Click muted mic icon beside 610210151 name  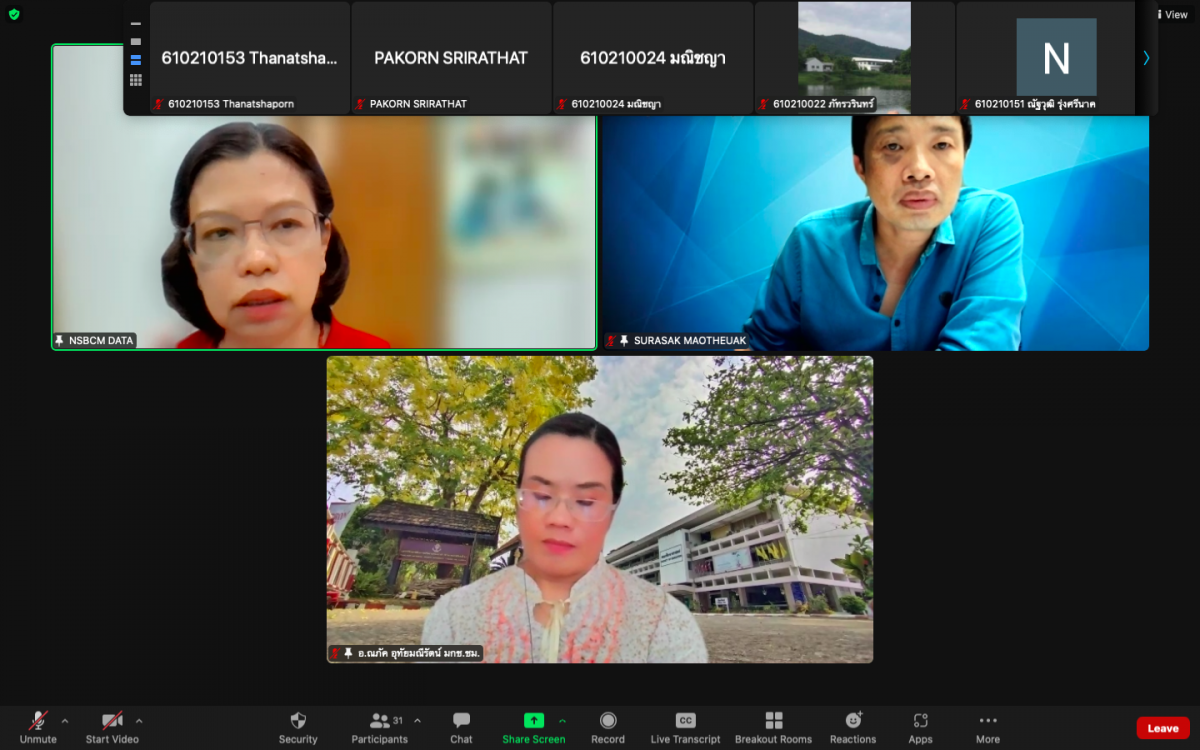click(x=965, y=104)
